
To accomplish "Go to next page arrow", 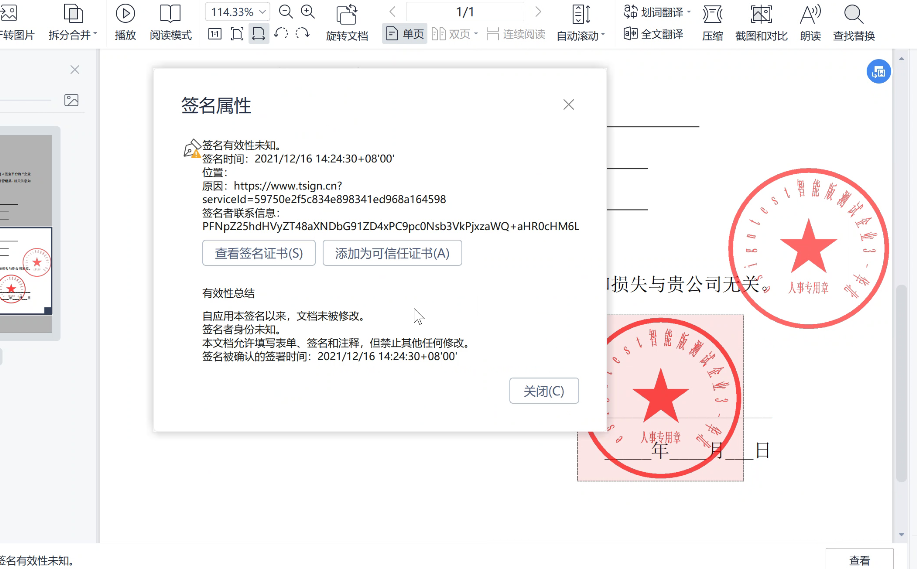I will pyautogui.click(x=538, y=12).
